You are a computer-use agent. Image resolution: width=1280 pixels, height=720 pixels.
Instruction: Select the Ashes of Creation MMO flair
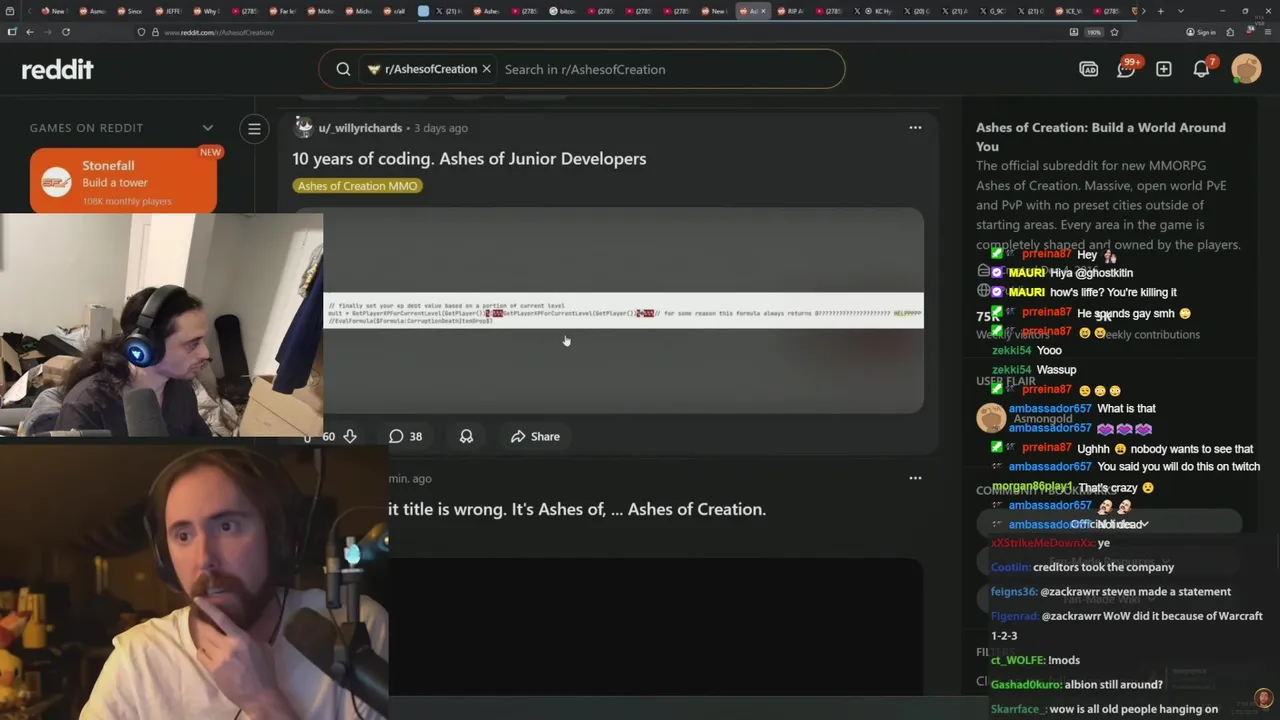[357, 186]
